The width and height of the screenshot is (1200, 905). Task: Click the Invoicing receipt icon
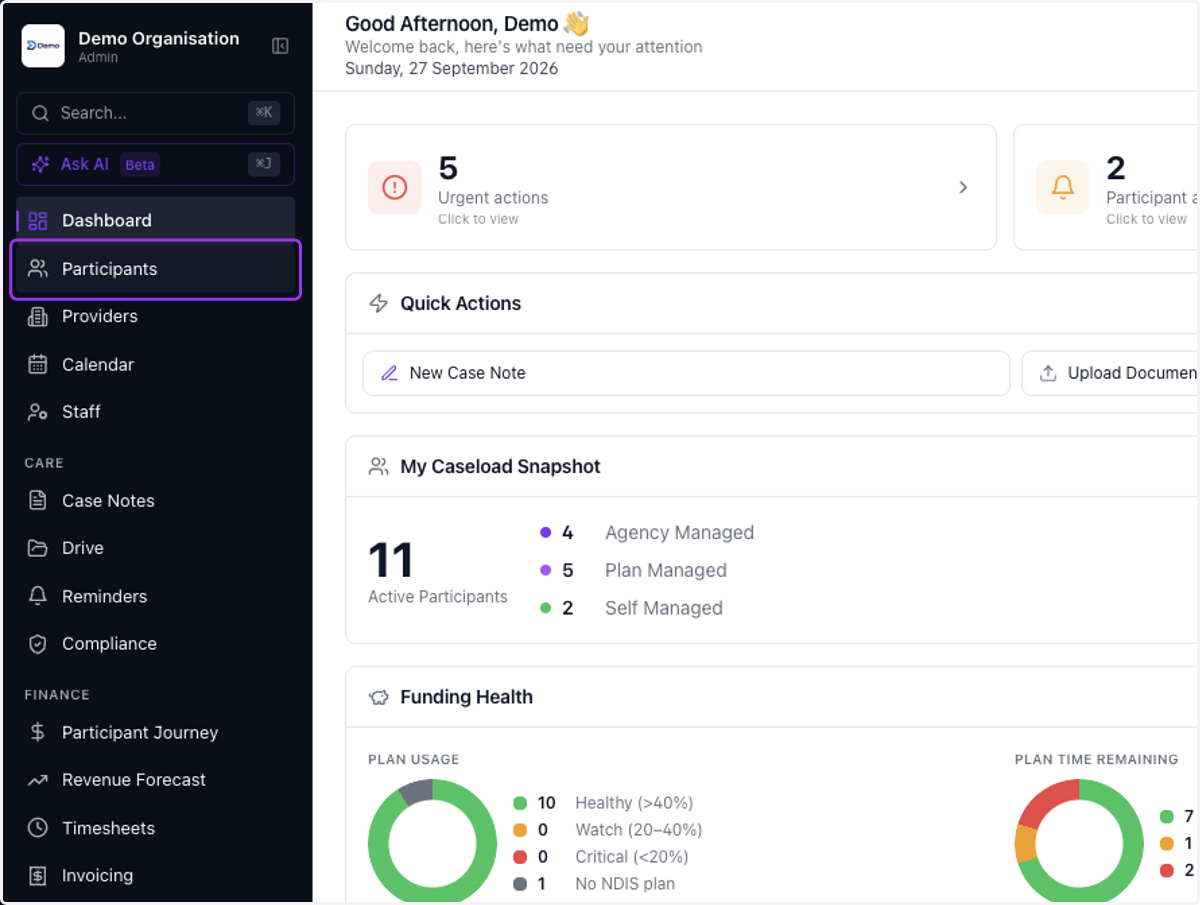click(38, 876)
